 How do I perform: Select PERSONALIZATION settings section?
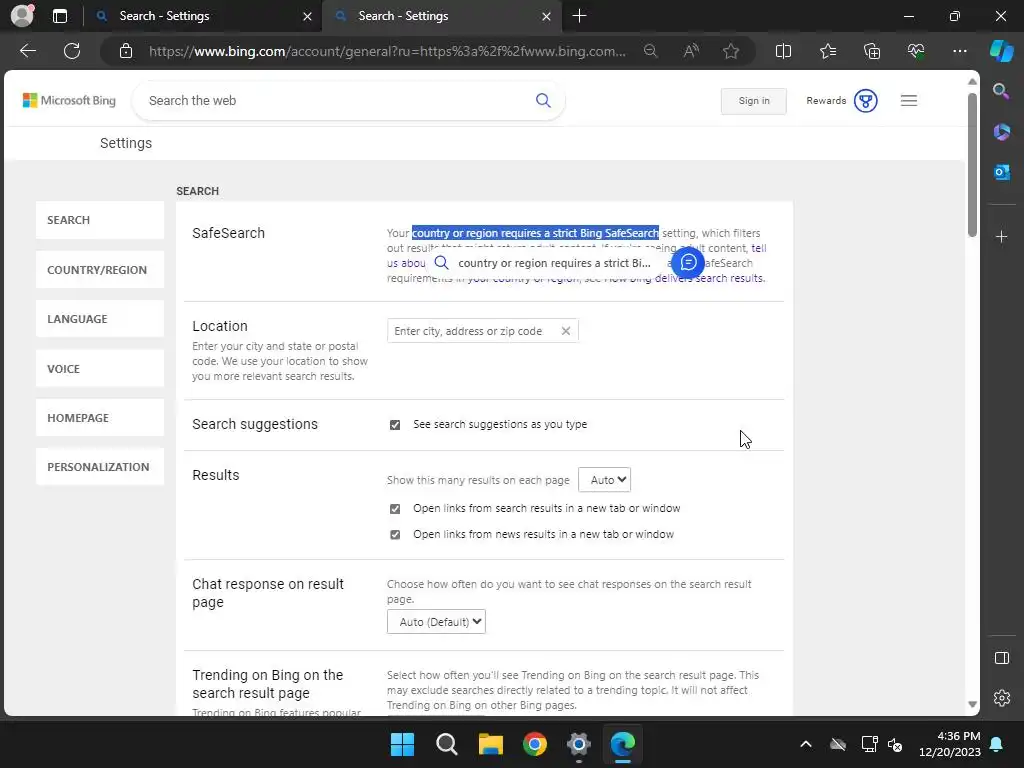pos(100,467)
